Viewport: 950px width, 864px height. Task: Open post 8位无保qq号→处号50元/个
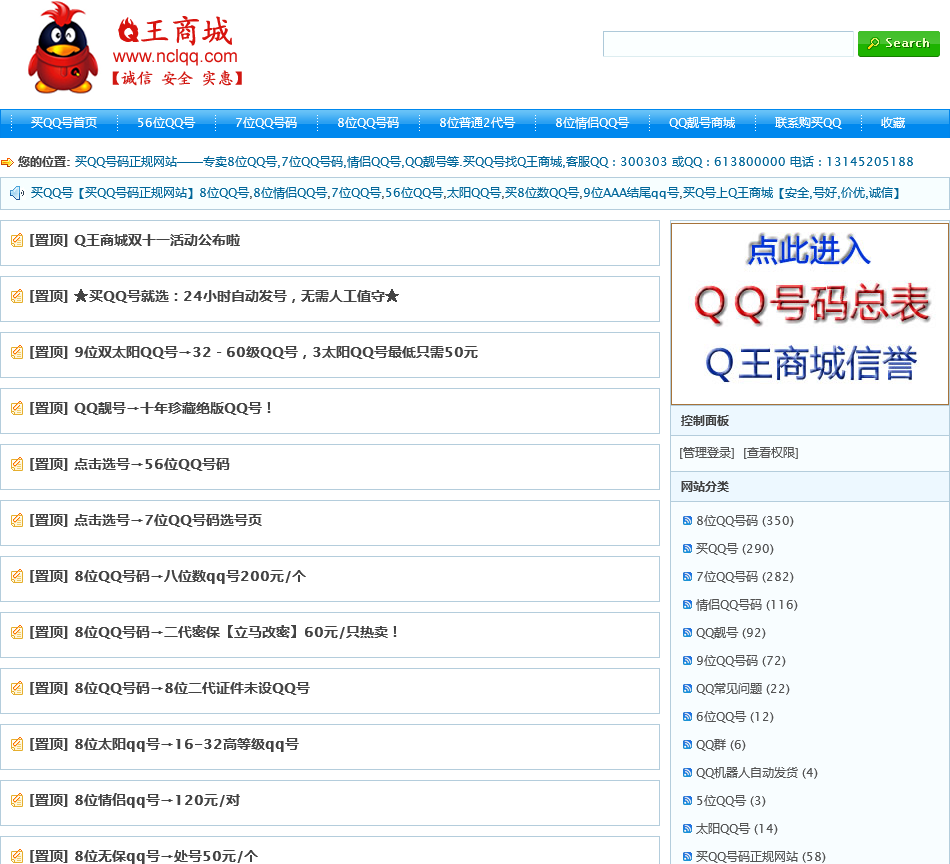[x=166, y=856]
